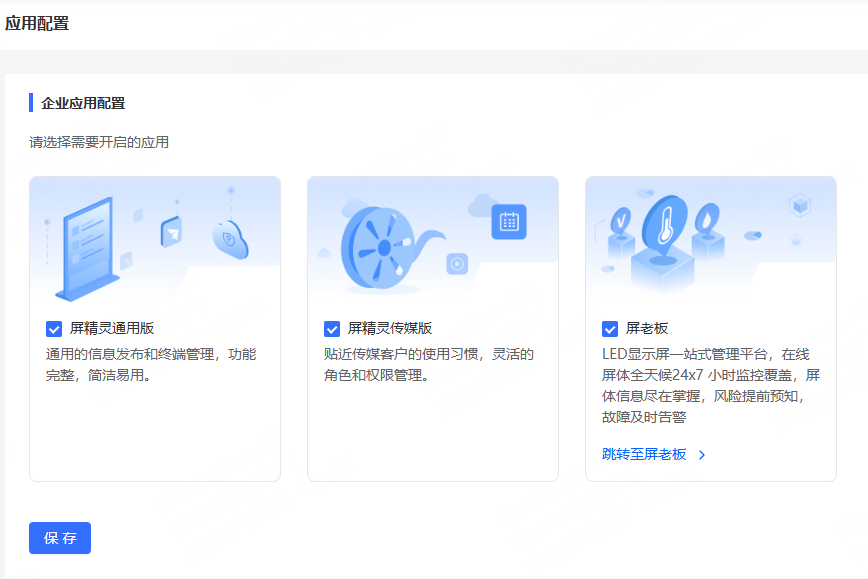
Task: Click the 企业应用配置 section heading
Action: pos(83,103)
